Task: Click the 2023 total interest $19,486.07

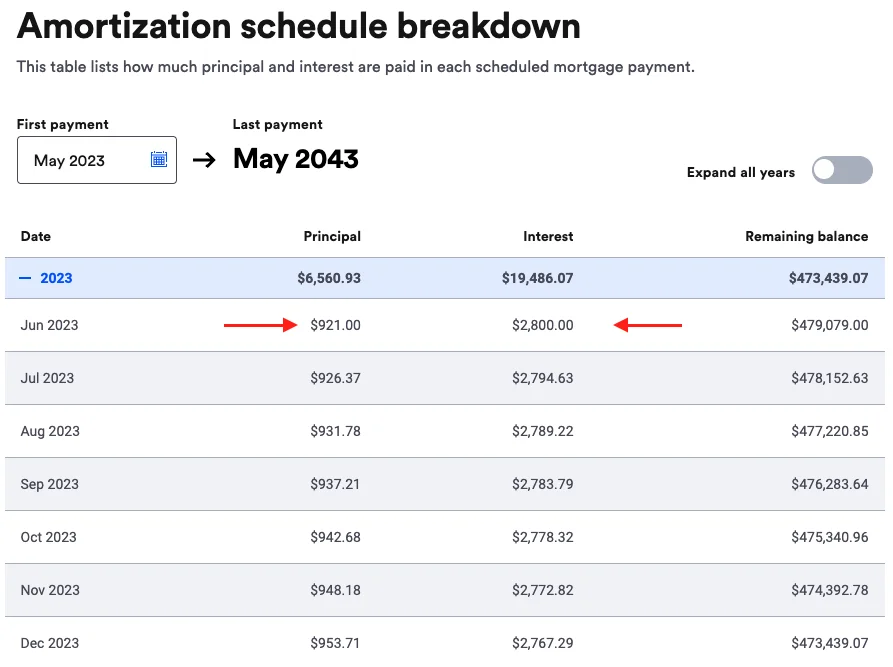Action: (538, 278)
